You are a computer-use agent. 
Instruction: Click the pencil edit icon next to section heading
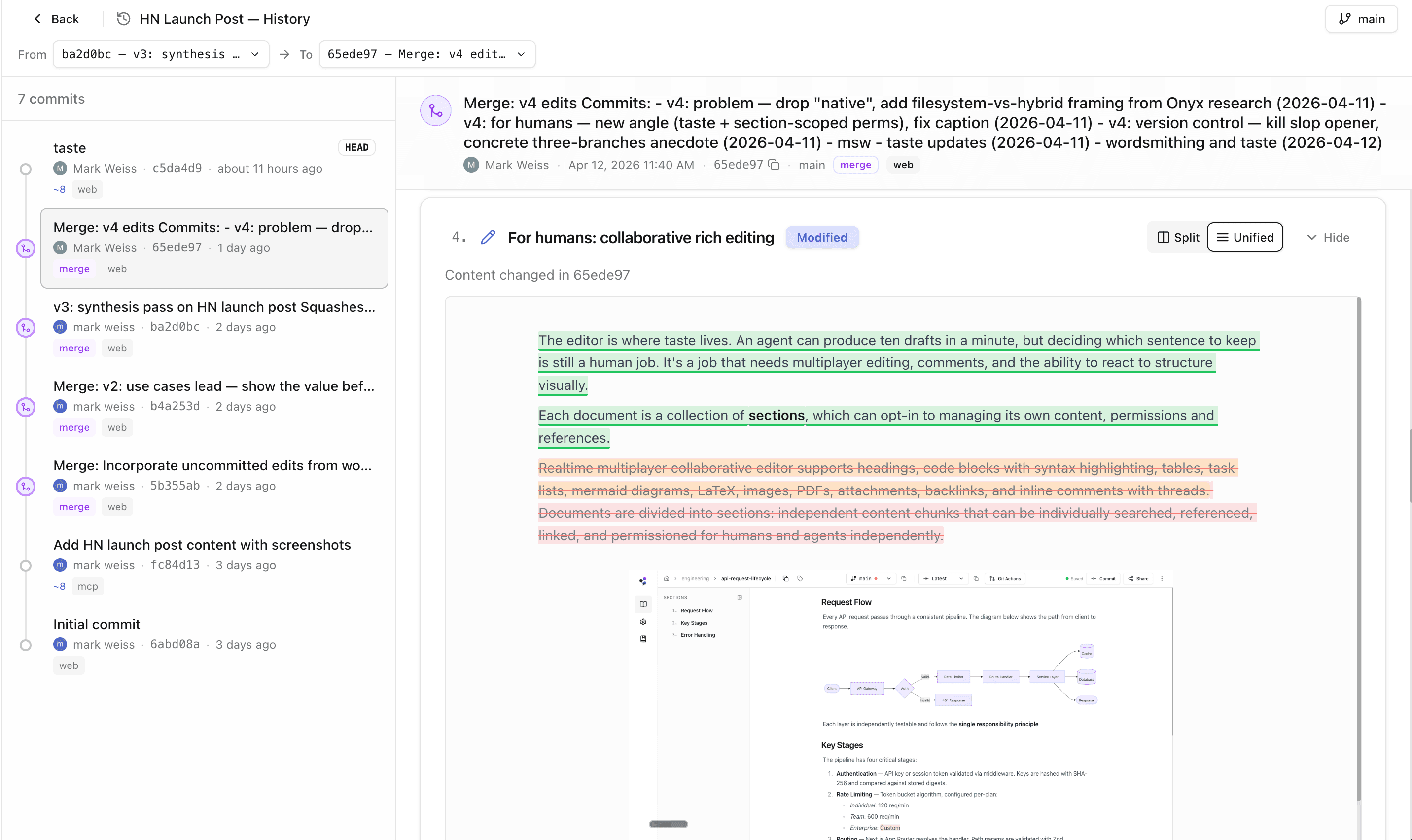487,237
